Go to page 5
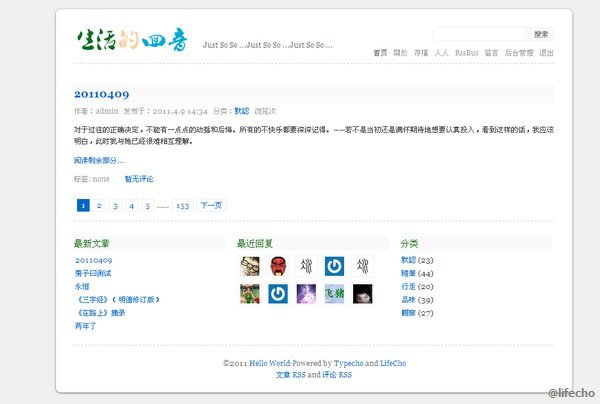 tap(147, 205)
